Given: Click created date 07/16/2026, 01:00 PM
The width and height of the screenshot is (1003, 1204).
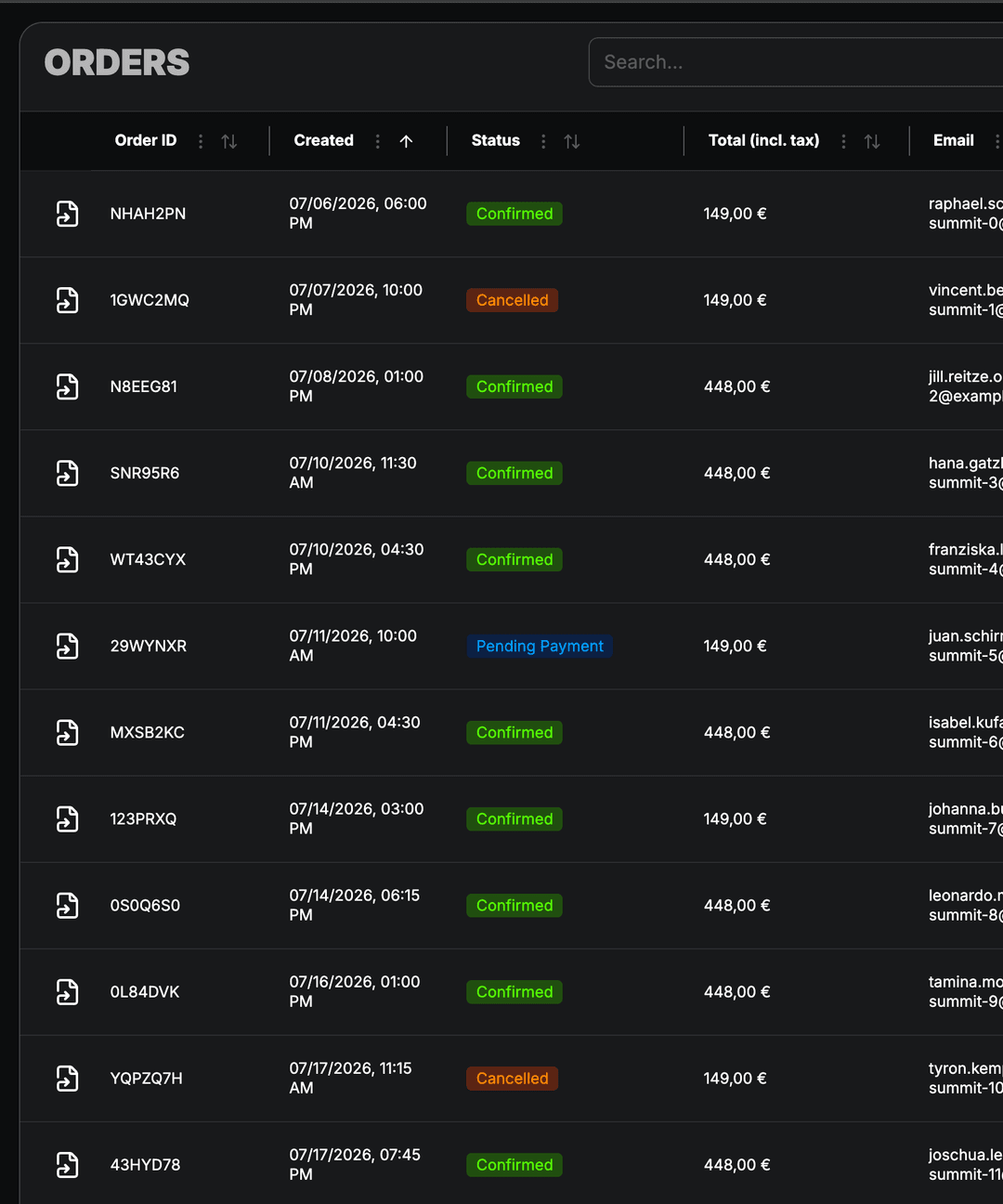Looking at the screenshot, I should click(354, 991).
